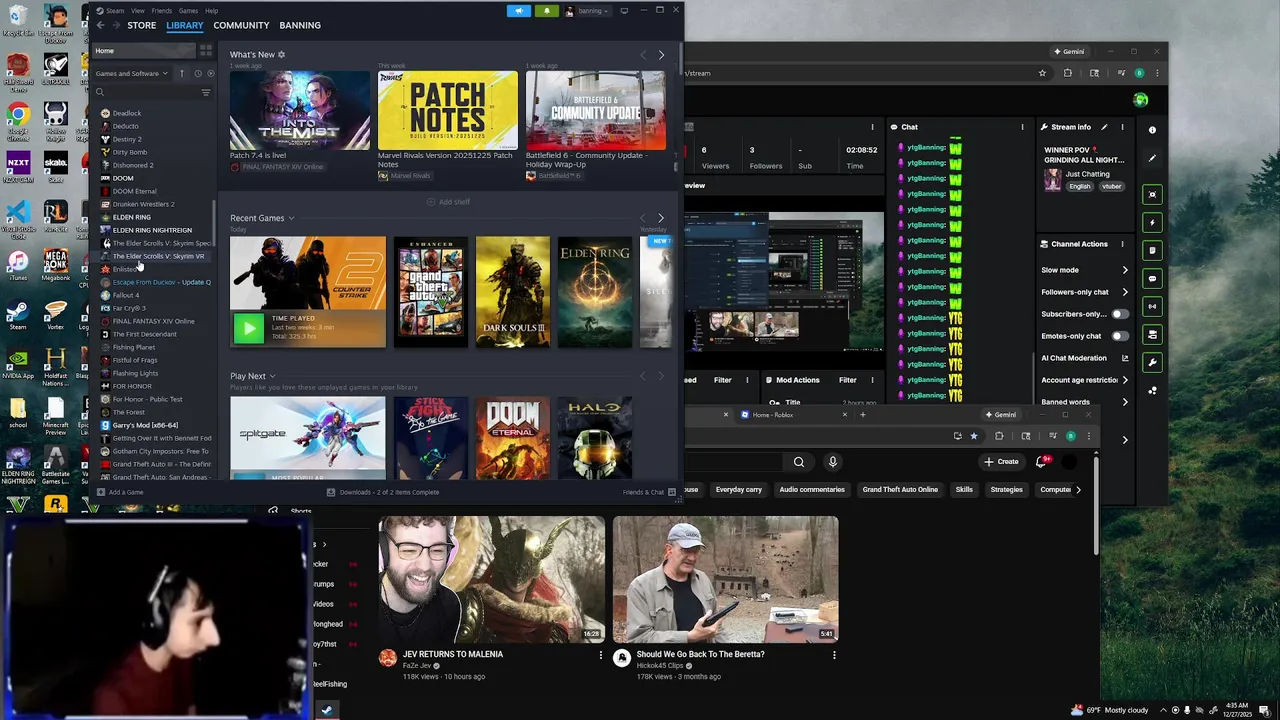Image resolution: width=1280 pixels, height=720 pixels.
Task: Sort Steam library by recent activity clock
Action: (x=197, y=73)
